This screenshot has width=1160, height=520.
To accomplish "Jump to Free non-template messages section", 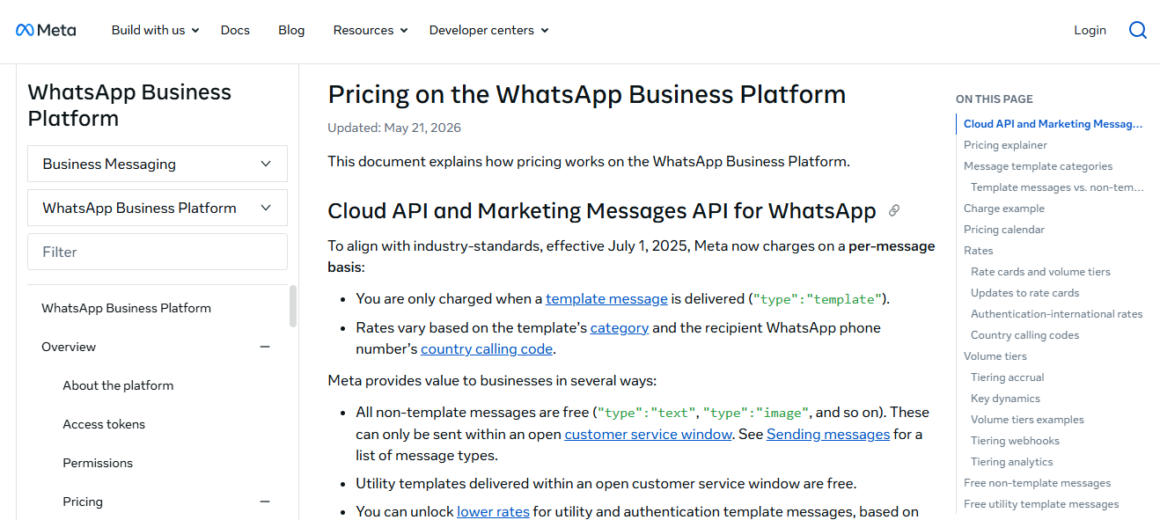I will (x=1037, y=483).
